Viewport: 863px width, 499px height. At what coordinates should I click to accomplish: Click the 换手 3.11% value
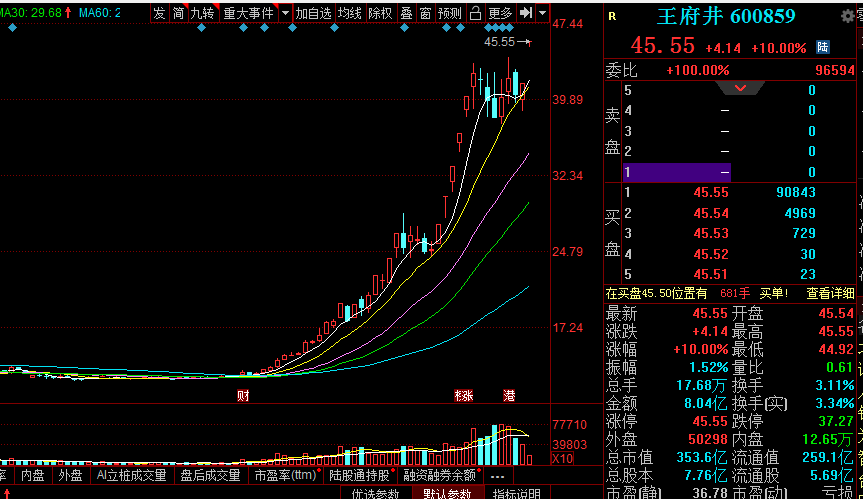(x=834, y=385)
